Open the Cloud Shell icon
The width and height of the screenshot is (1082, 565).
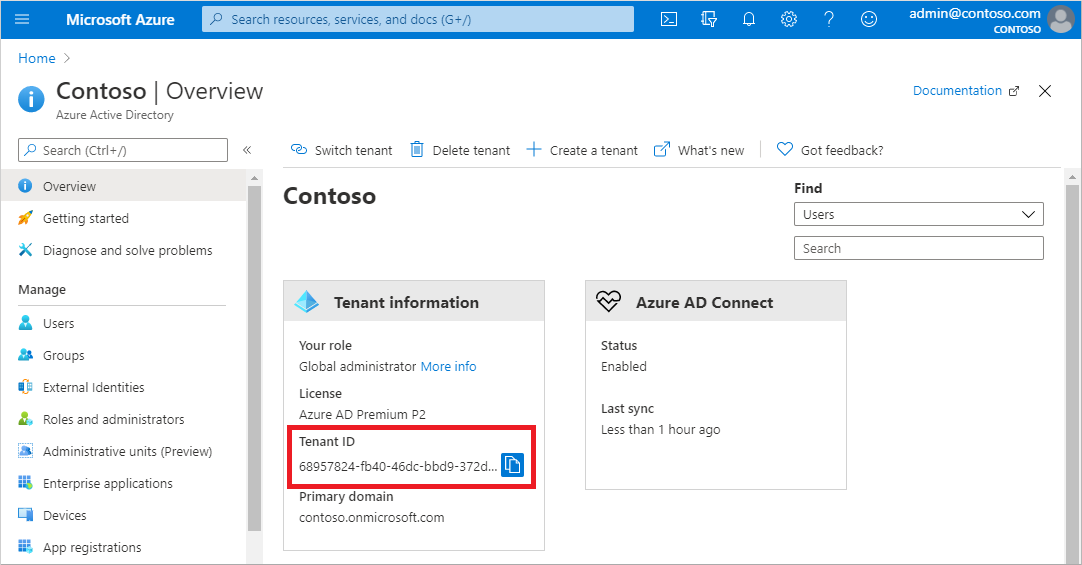[669, 19]
